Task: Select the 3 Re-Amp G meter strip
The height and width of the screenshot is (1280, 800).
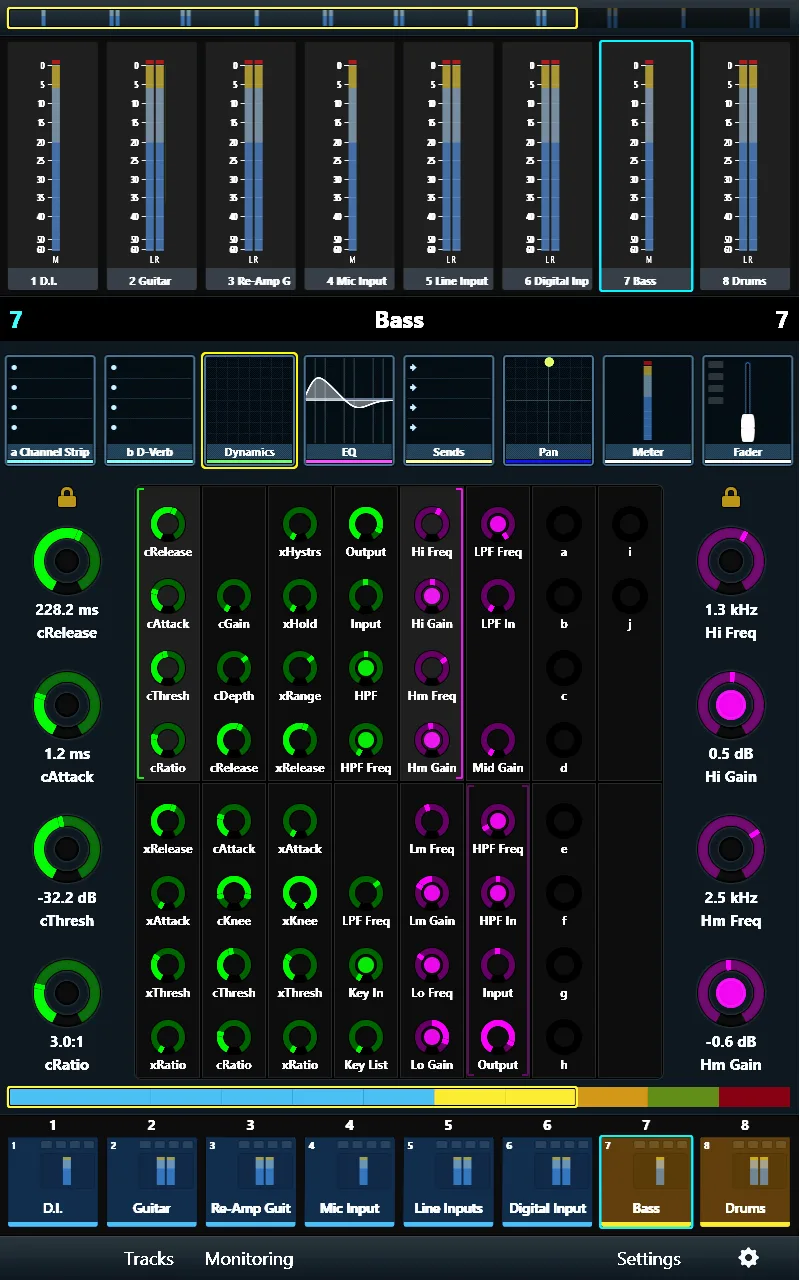Action: click(250, 166)
